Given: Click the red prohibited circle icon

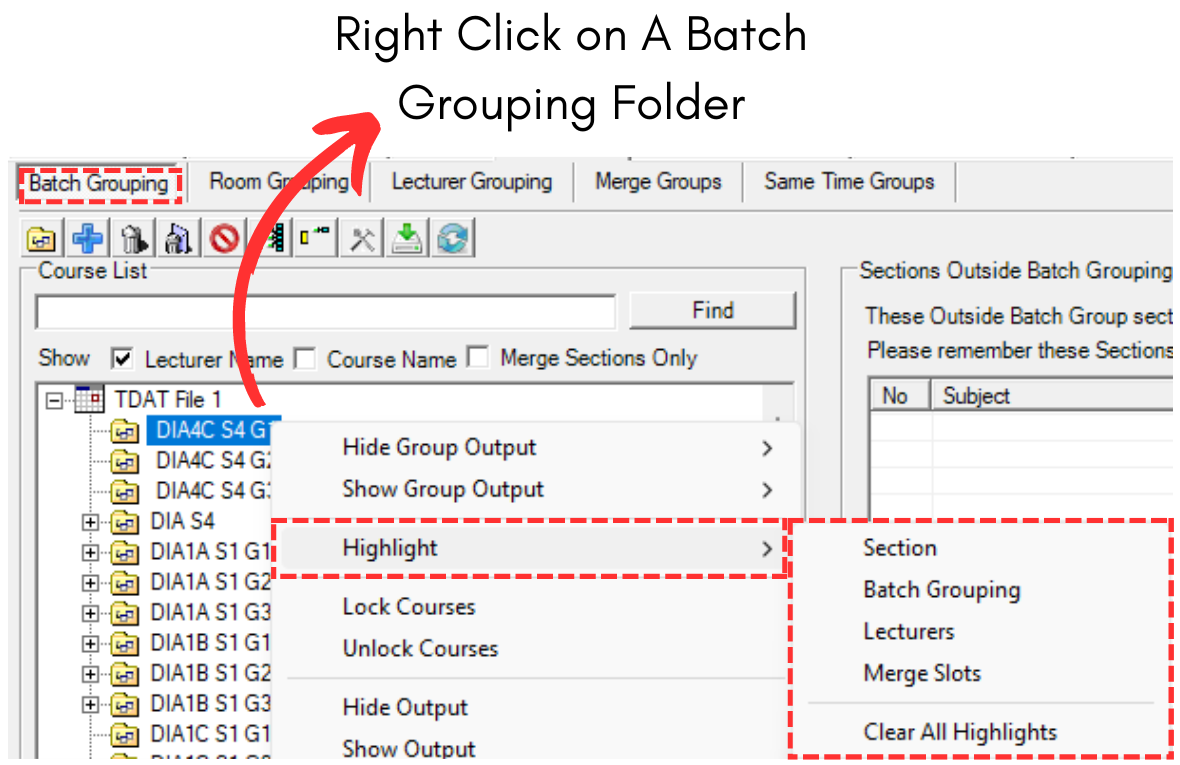Looking at the screenshot, I should 225,239.
